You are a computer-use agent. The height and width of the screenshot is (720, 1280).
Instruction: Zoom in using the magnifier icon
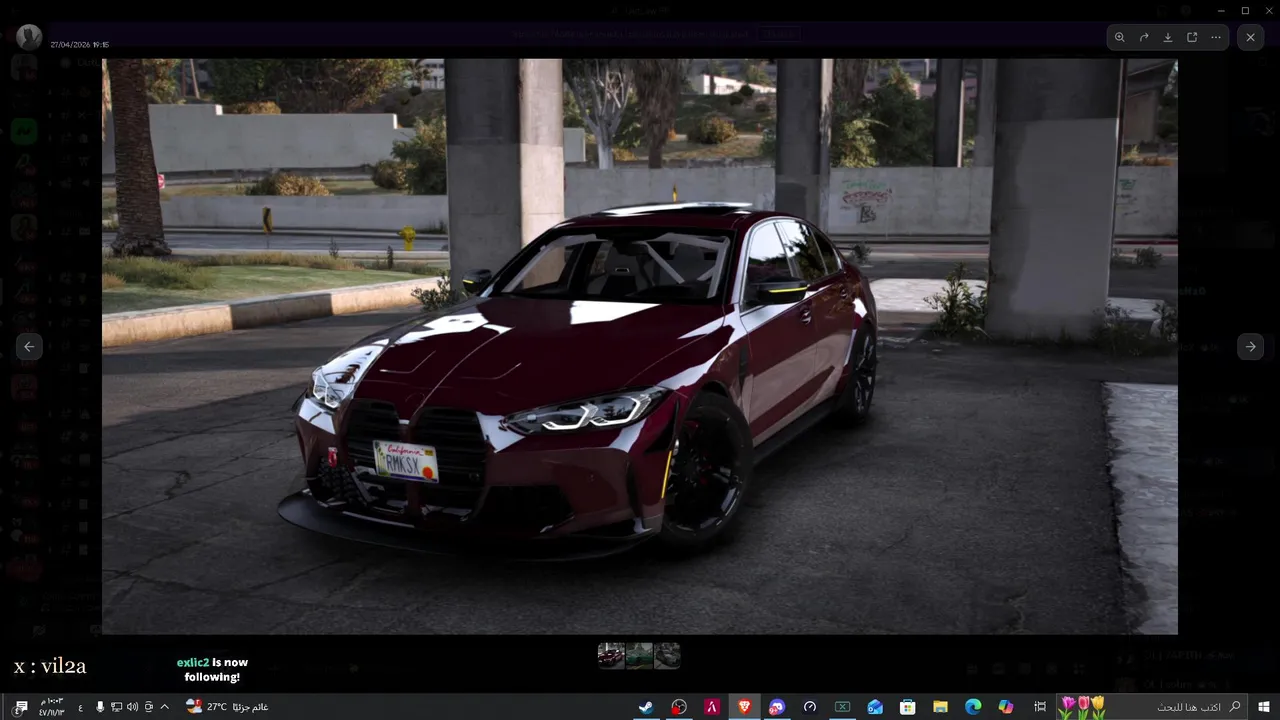click(1120, 37)
